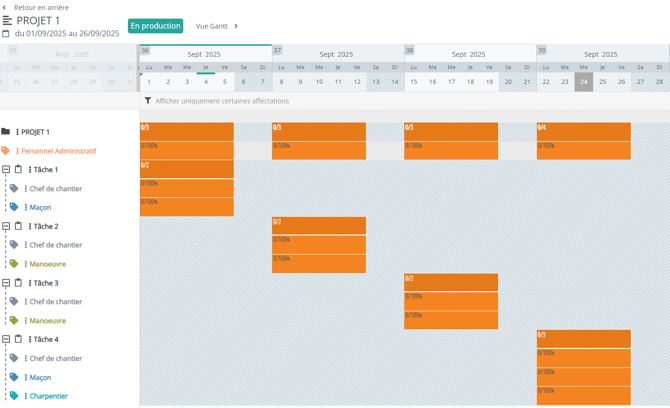
Task: Select highlighted day 24 in the calendar header
Action: (583, 82)
